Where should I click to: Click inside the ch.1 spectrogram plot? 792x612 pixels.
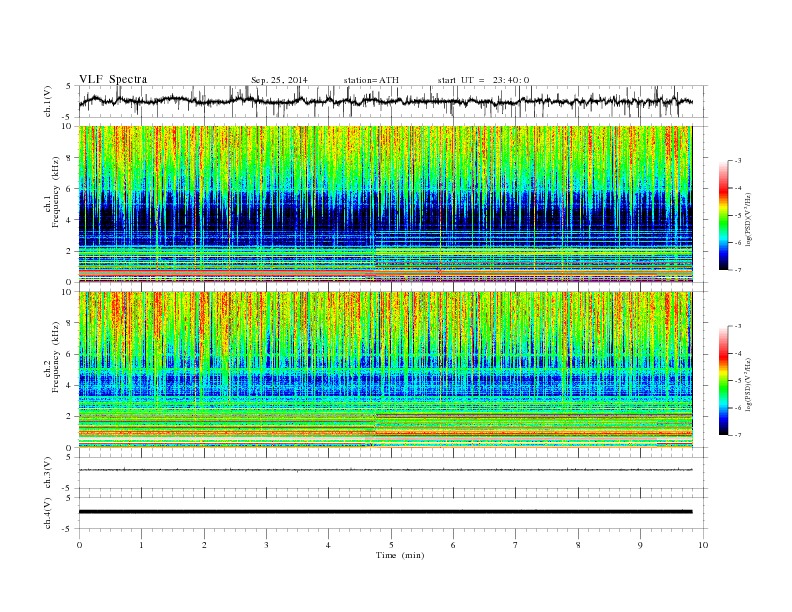(385, 204)
